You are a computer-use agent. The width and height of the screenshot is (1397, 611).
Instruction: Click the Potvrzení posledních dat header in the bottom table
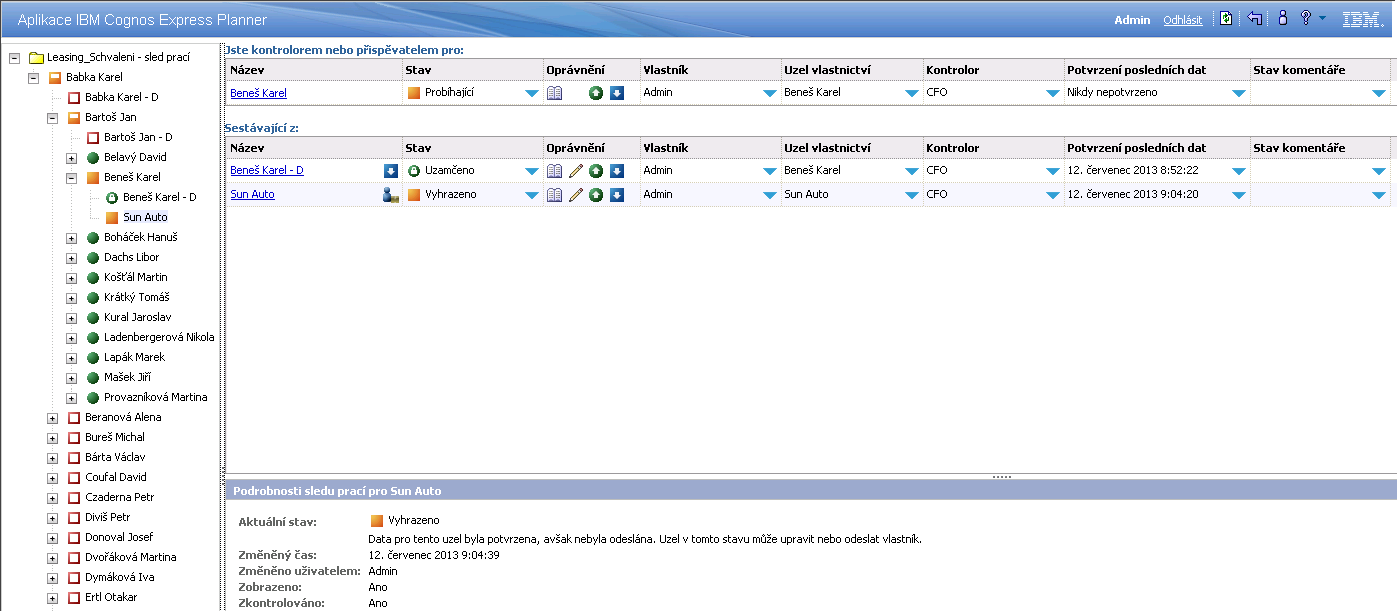[x=1156, y=148]
